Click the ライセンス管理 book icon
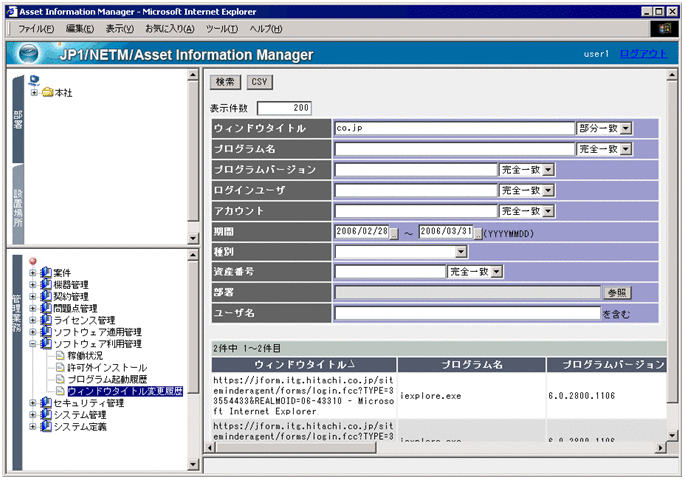This screenshot has height=480, width=685. [46, 320]
